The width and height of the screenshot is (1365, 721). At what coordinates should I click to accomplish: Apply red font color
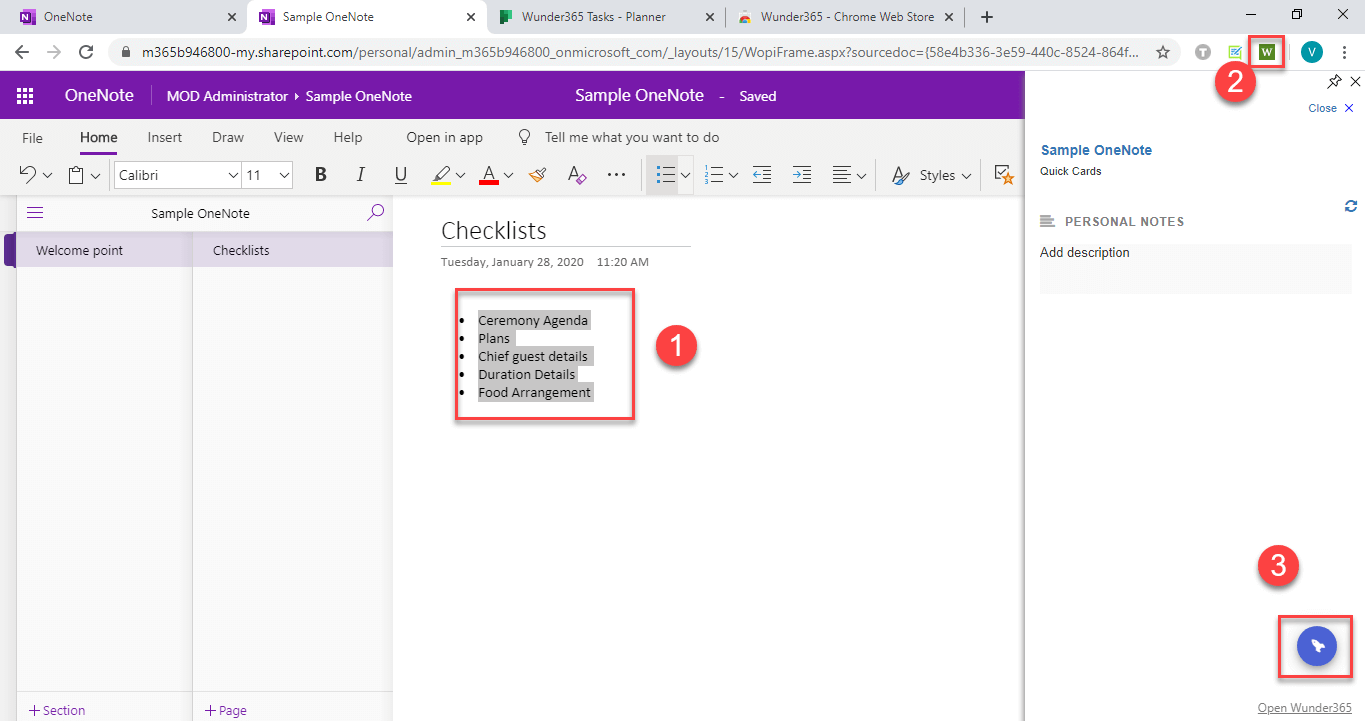[489, 176]
